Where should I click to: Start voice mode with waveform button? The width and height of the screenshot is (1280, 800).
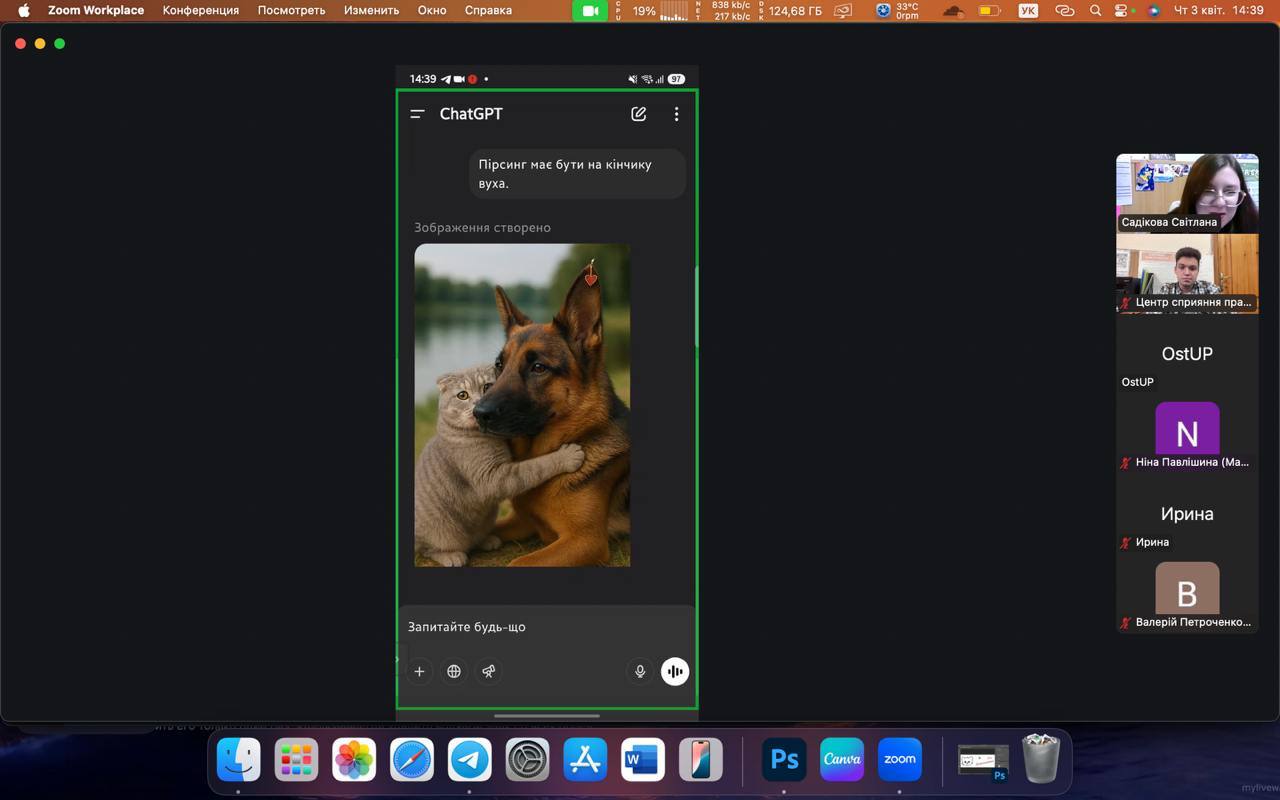coord(675,671)
